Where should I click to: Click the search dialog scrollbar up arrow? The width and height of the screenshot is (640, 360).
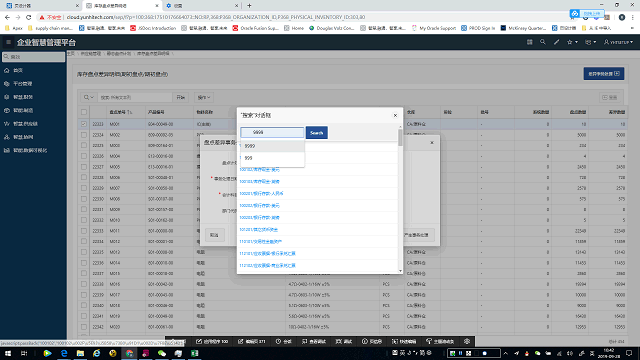pos(400,126)
